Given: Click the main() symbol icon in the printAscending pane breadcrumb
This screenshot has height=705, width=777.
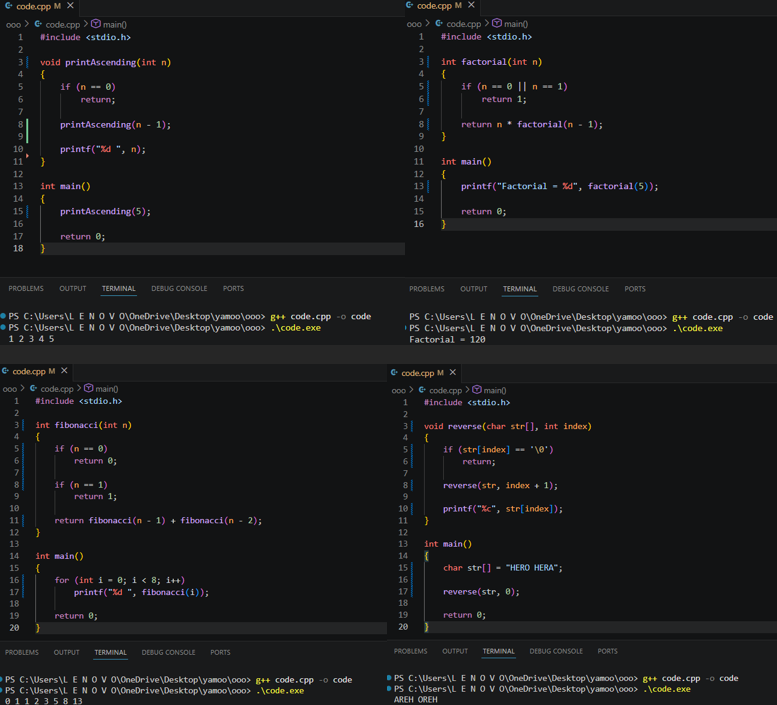Looking at the screenshot, I should [96, 24].
